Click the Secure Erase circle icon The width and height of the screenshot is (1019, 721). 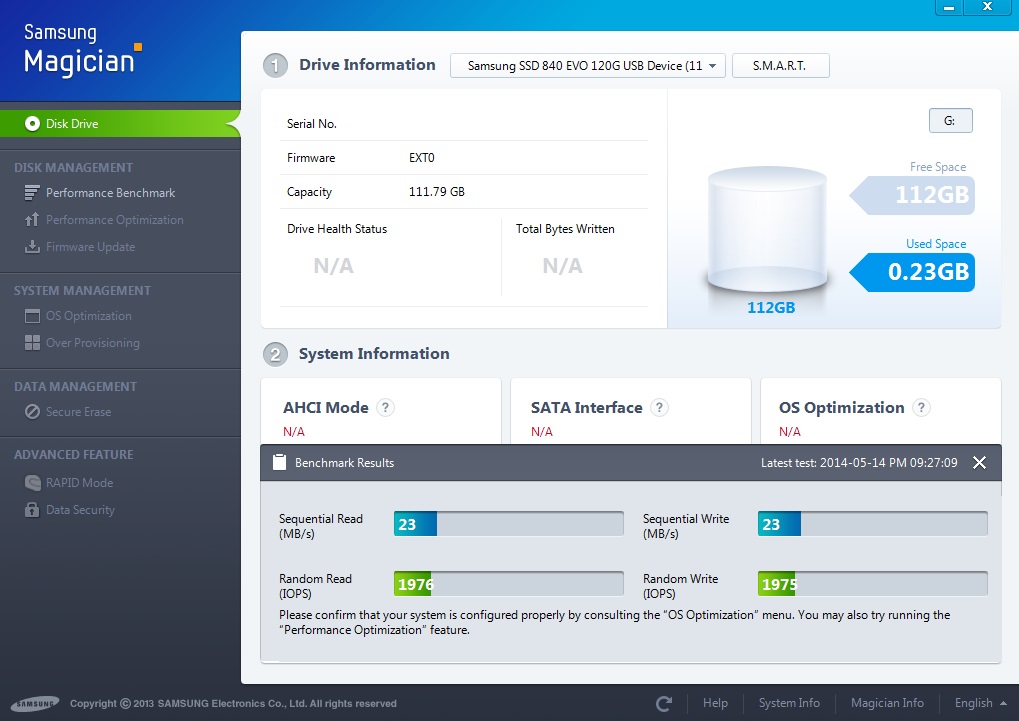click(32, 412)
